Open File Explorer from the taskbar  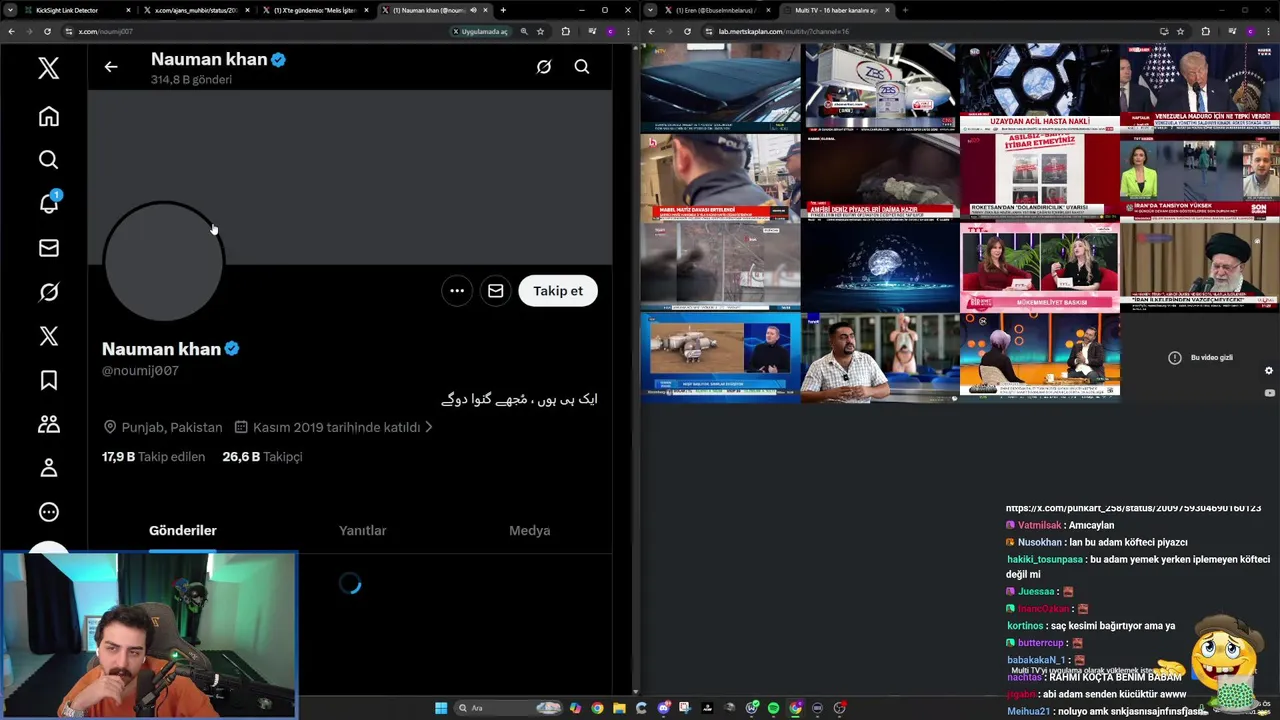tap(619, 708)
